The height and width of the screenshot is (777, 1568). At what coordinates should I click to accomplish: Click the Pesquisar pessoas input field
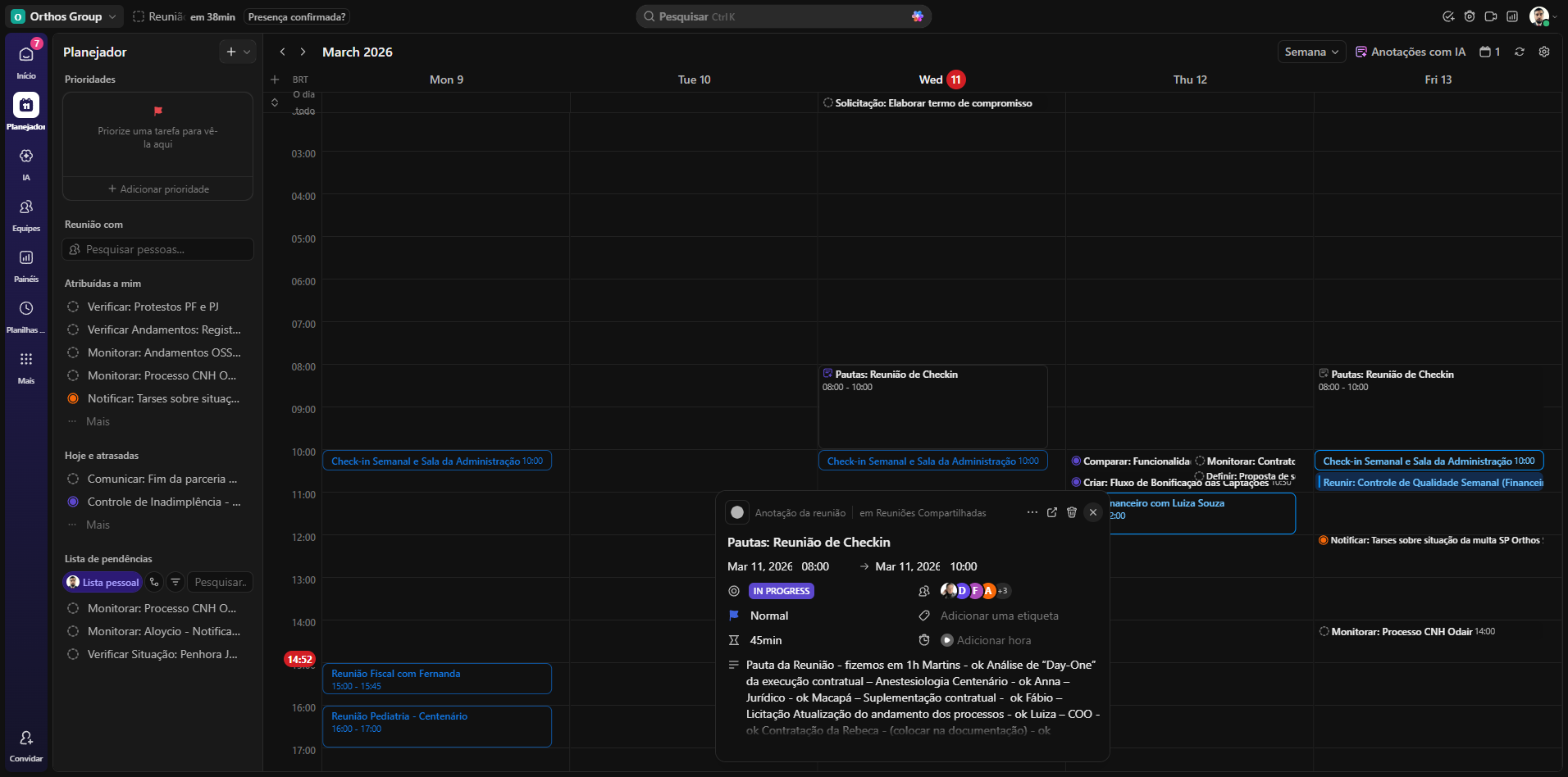(x=158, y=249)
